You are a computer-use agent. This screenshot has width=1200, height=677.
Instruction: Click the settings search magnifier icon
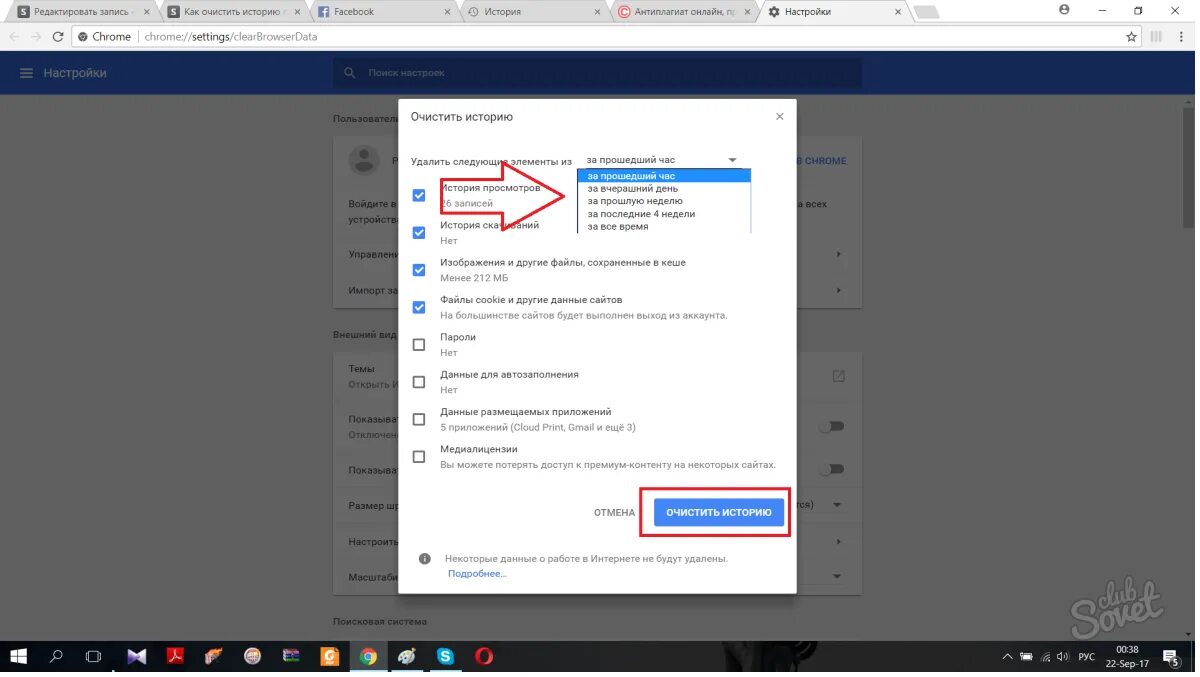click(349, 73)
